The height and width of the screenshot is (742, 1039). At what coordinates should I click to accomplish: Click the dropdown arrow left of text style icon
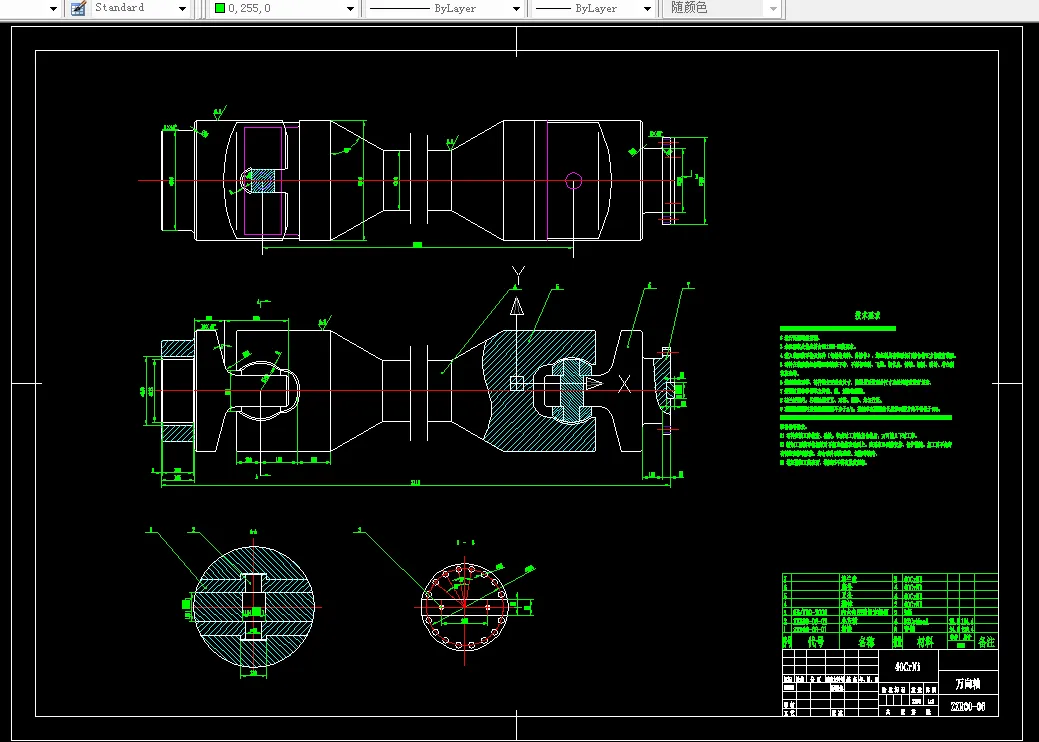click(54, 9)
